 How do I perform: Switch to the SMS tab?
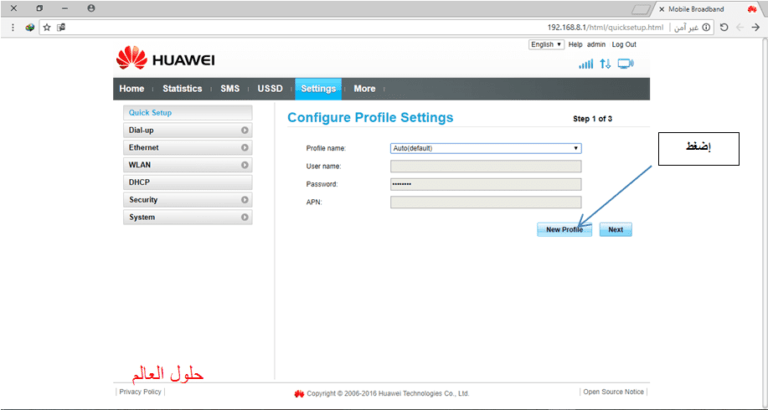pyautogui.click(x=230, y=89)
